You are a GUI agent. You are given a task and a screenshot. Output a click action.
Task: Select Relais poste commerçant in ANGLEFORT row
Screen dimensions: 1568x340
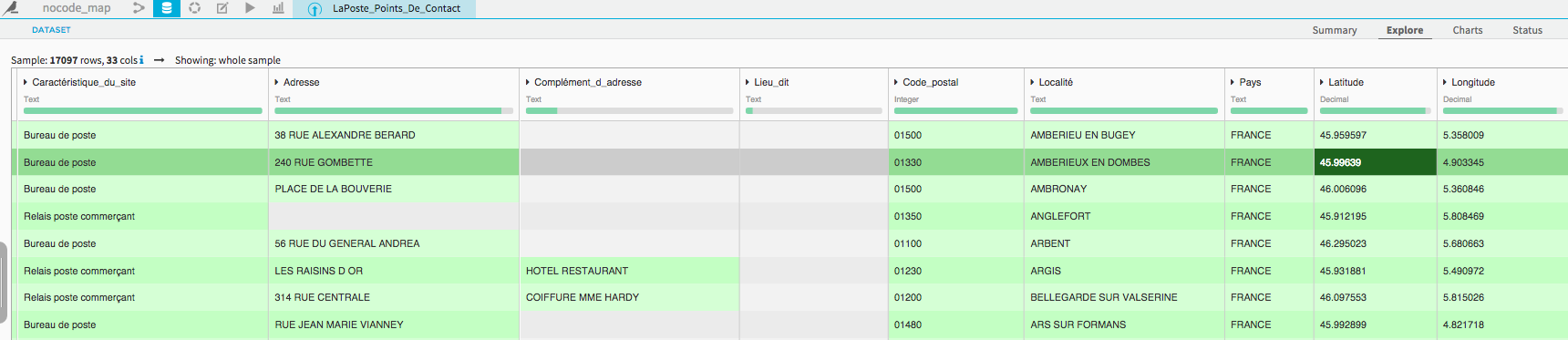point(142,216)
